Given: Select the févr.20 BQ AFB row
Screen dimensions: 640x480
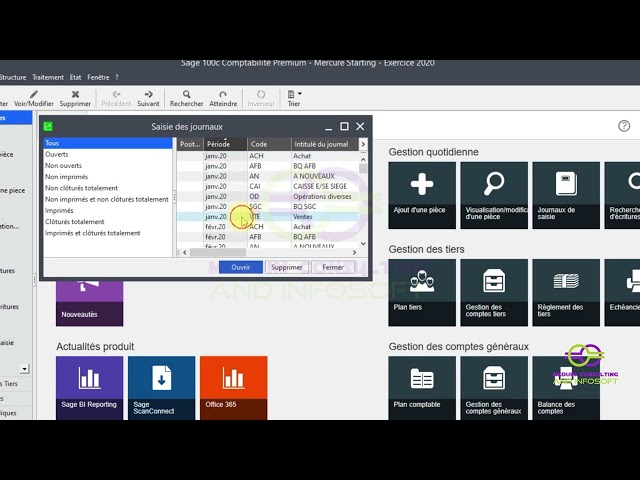Looking at the screenshot, I should coord(268,237).
